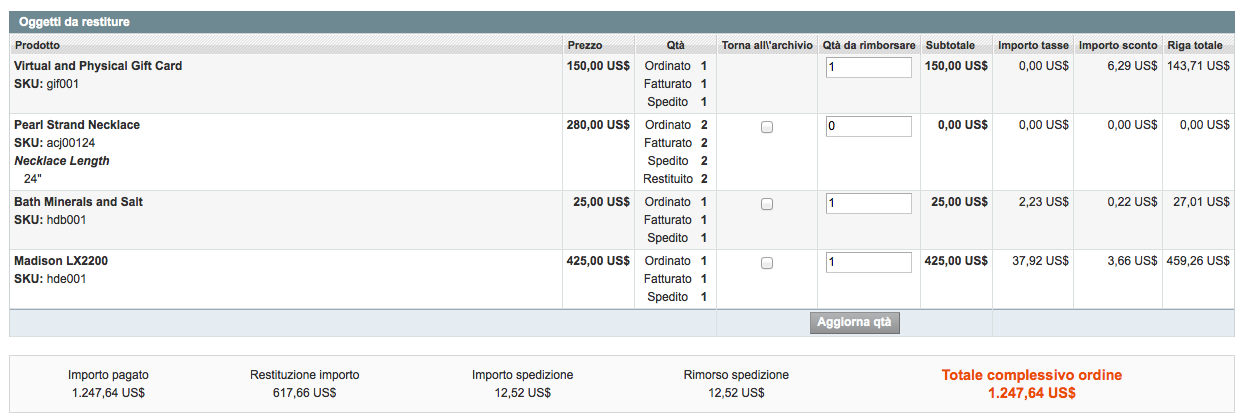
Task: Select refund quantity input for Bath Minerals and Salt
Action: coord(868,203)
